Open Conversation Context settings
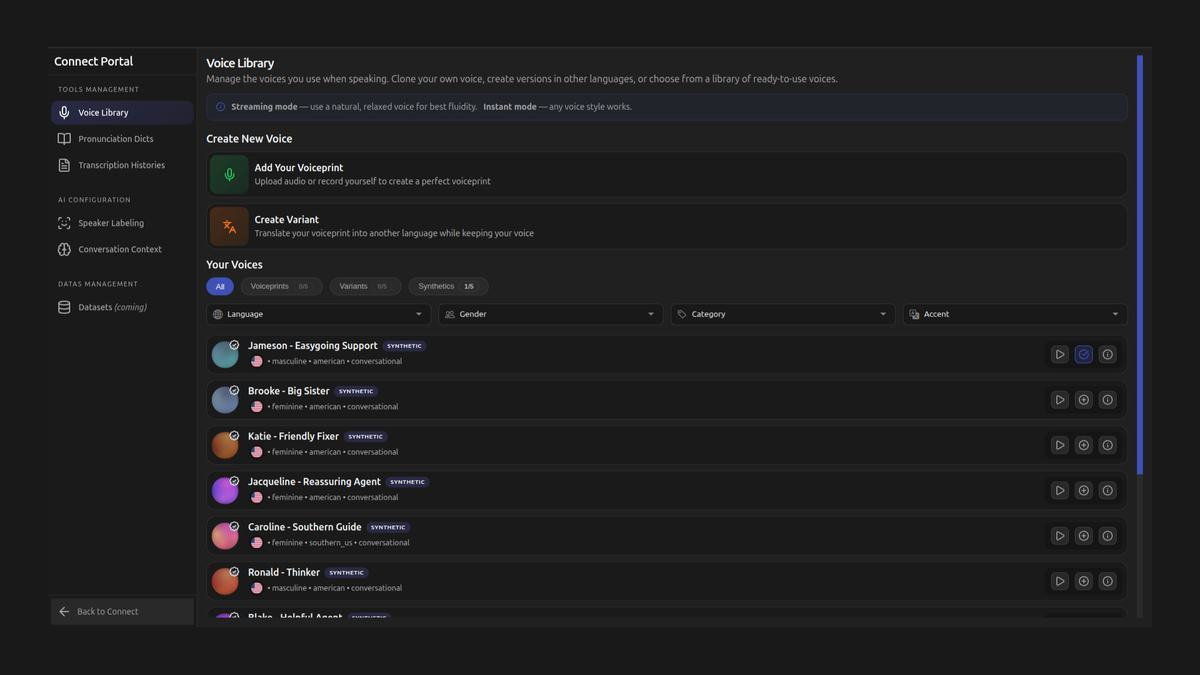This screenshot has width=1200, height=675. [x=122, y=249]
